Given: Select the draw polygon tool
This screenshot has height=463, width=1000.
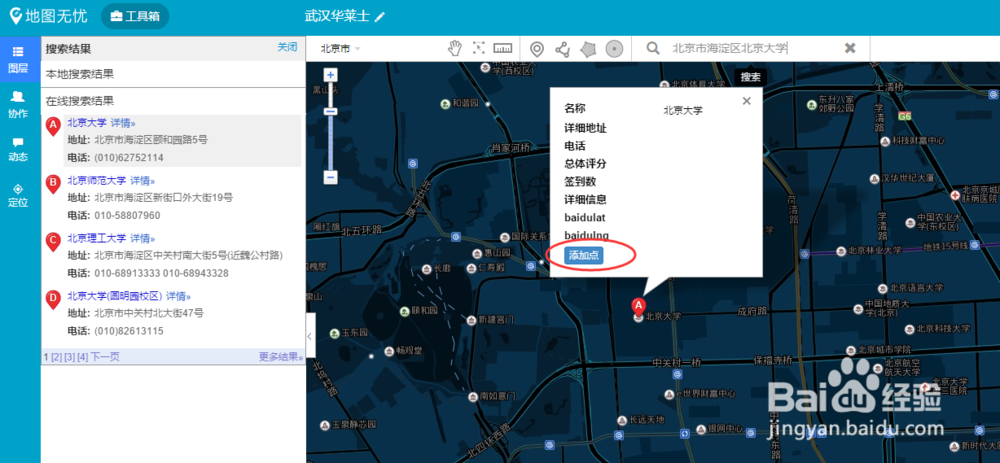Looking at the screenshot, I should 588,48.
